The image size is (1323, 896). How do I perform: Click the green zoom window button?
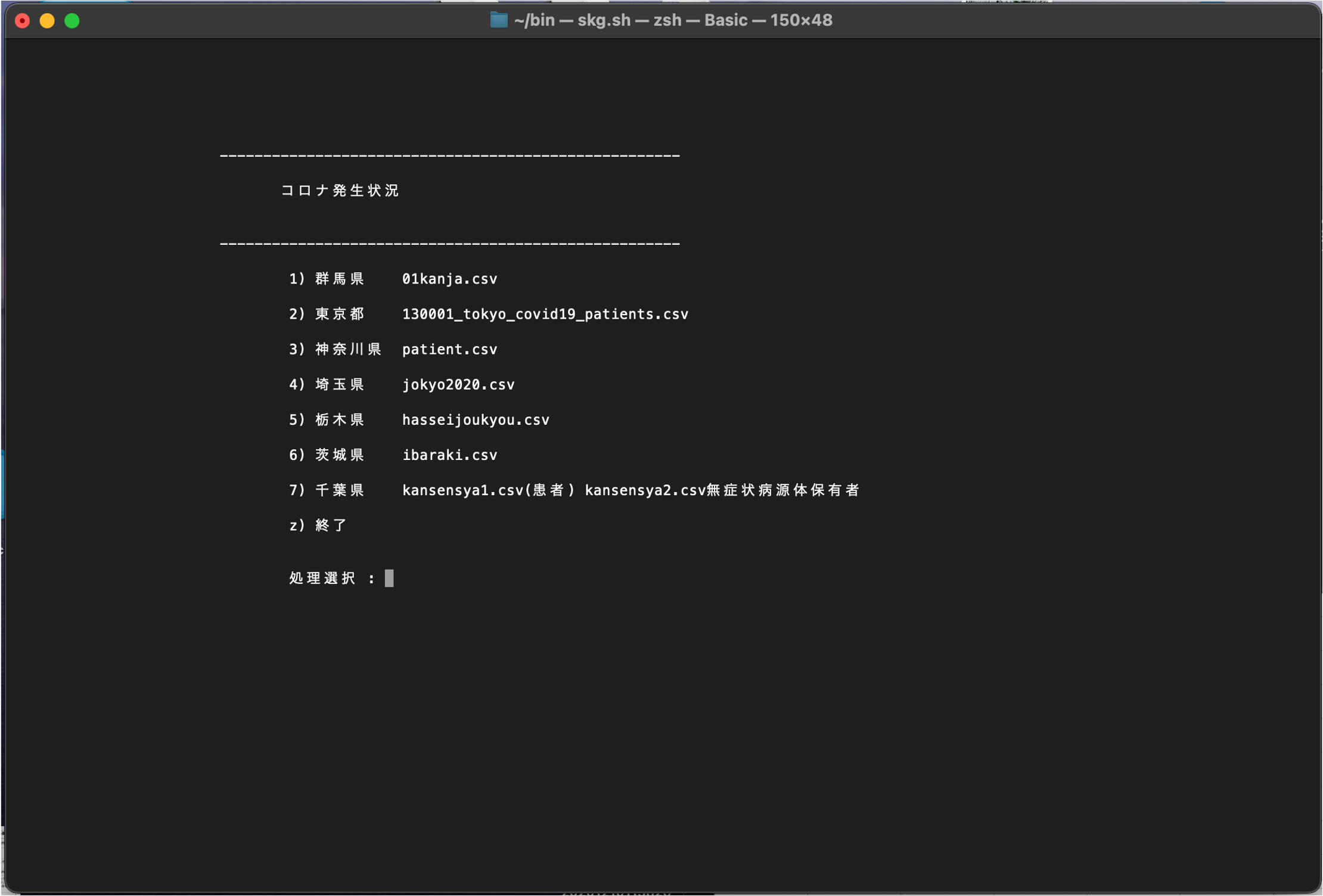click(x=72, y=21)
